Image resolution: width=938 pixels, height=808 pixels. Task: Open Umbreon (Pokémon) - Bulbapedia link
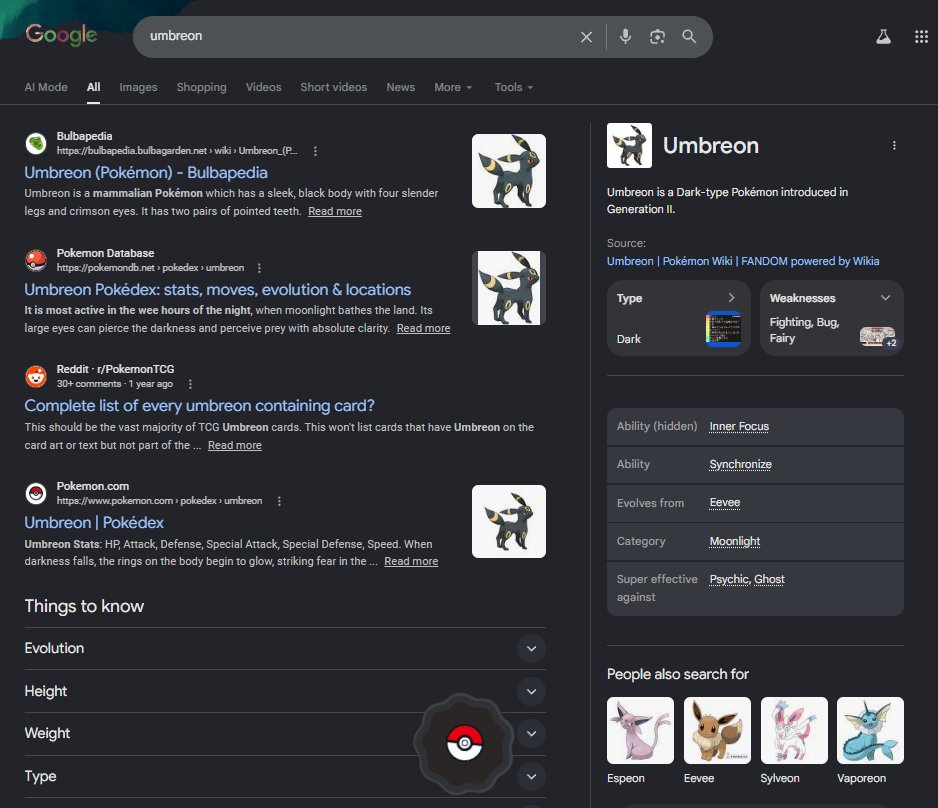click(146, 173)
